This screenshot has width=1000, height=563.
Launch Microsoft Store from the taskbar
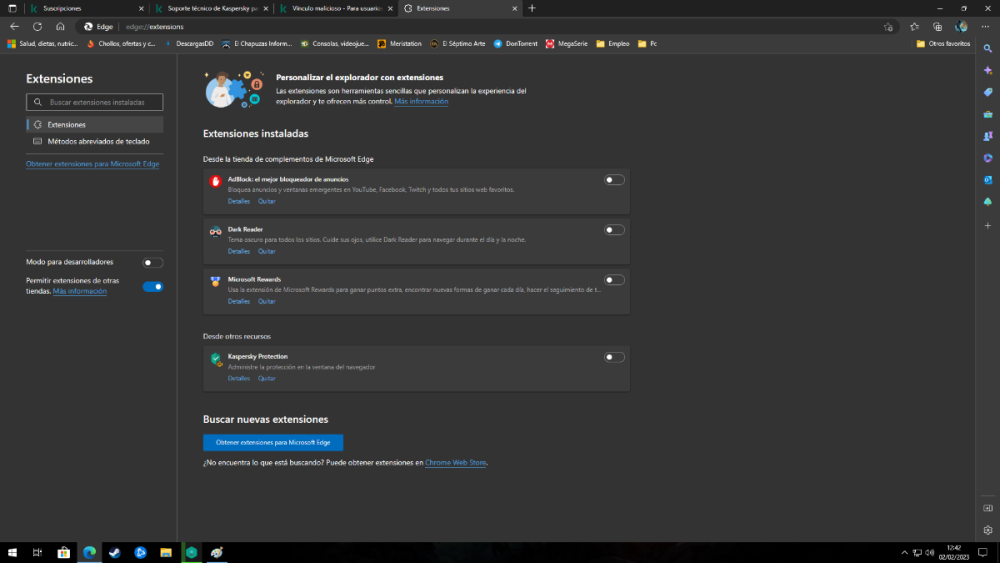pyautogui.click(x=64, y=553)
